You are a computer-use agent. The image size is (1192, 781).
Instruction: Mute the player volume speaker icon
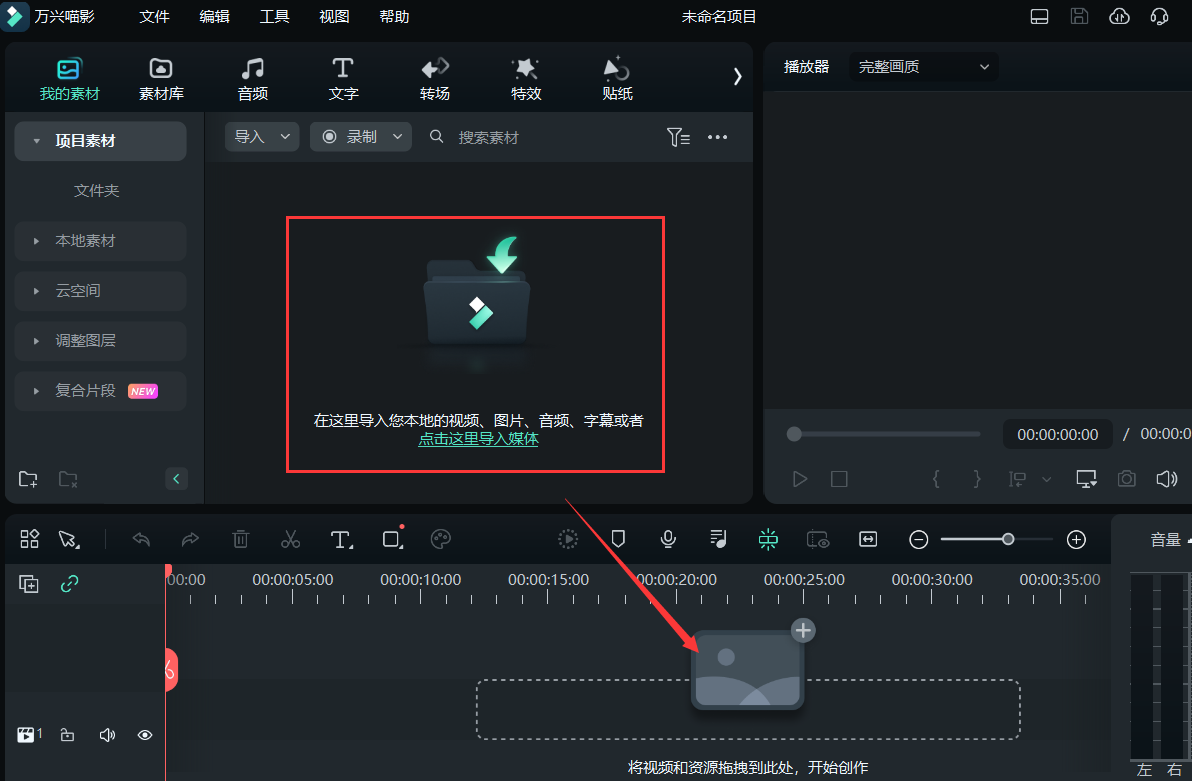click(x=1167, y=479)
